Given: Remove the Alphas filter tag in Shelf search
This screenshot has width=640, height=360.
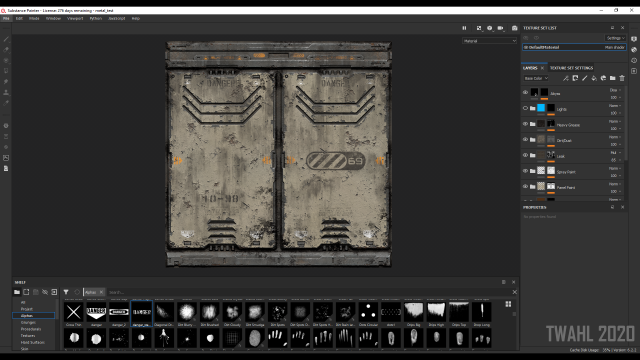Looking at the screenshot, I should point(101,292).
